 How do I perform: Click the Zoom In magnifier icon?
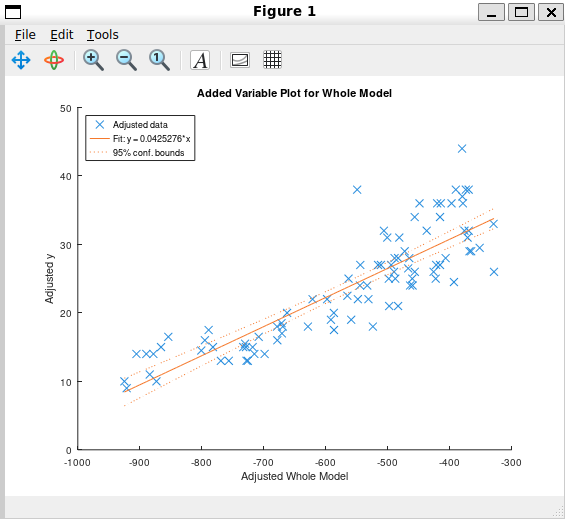point(93,60)
